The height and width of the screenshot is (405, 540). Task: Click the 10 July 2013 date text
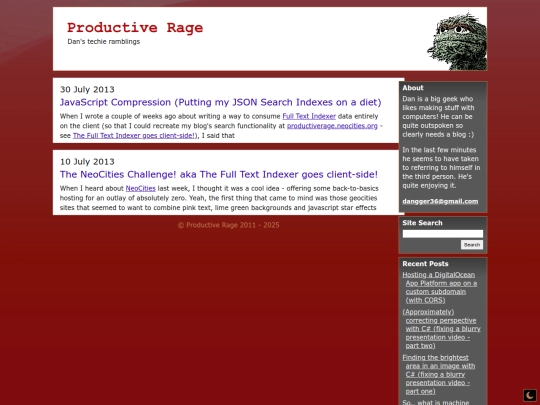pyautogui.click(x=87, y=162)
